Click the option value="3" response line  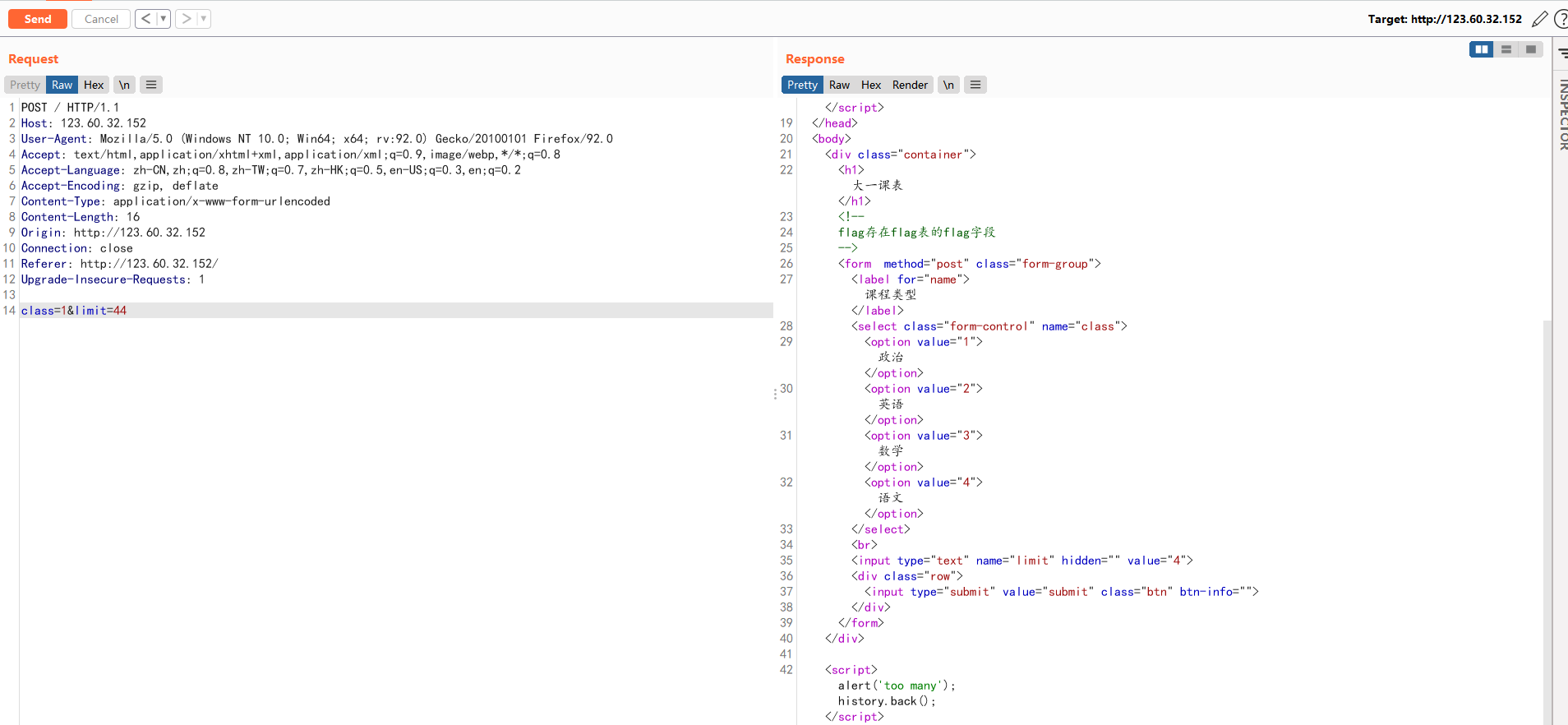(924, 436)
